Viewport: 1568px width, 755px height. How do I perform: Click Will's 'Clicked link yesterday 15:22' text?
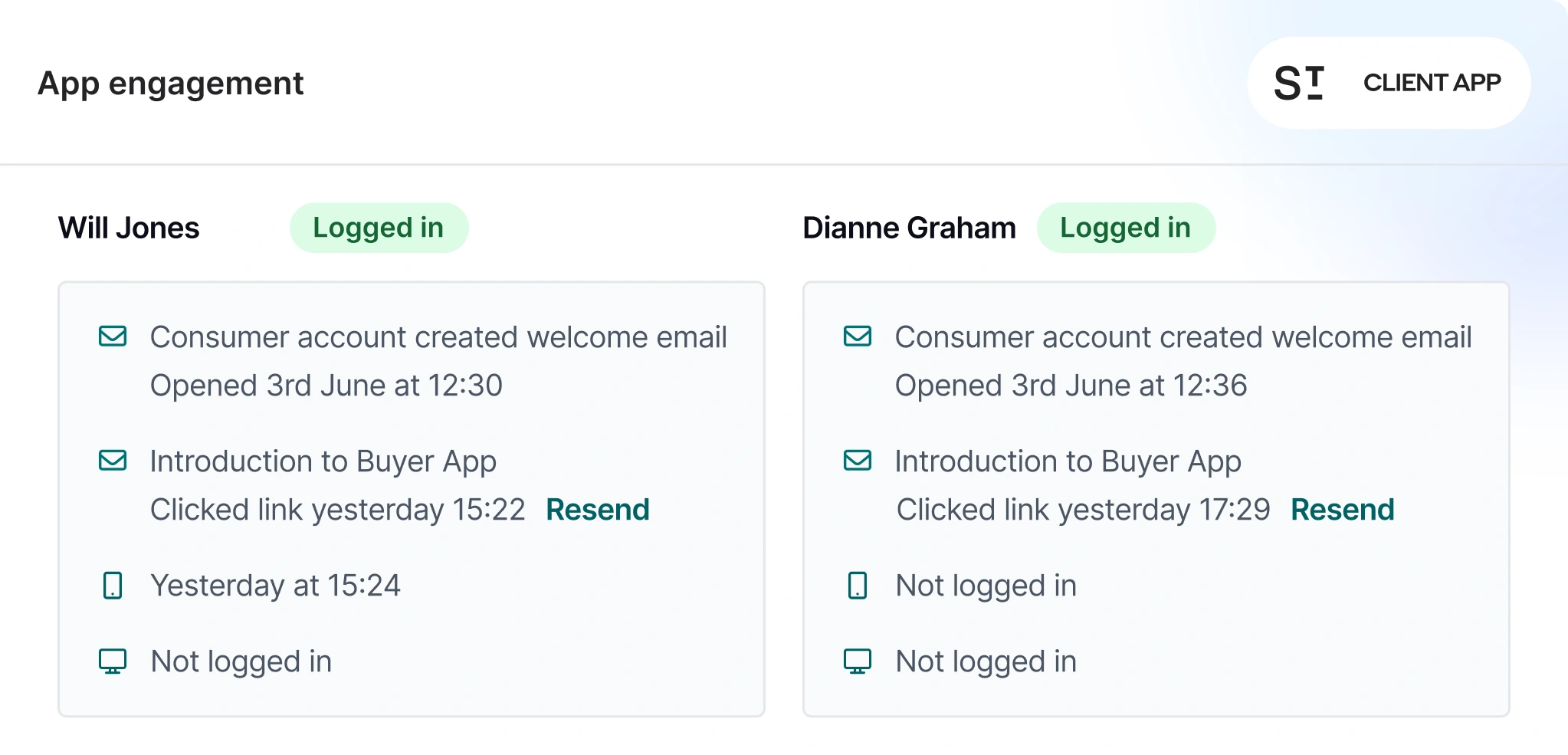(x=337, y=510)
